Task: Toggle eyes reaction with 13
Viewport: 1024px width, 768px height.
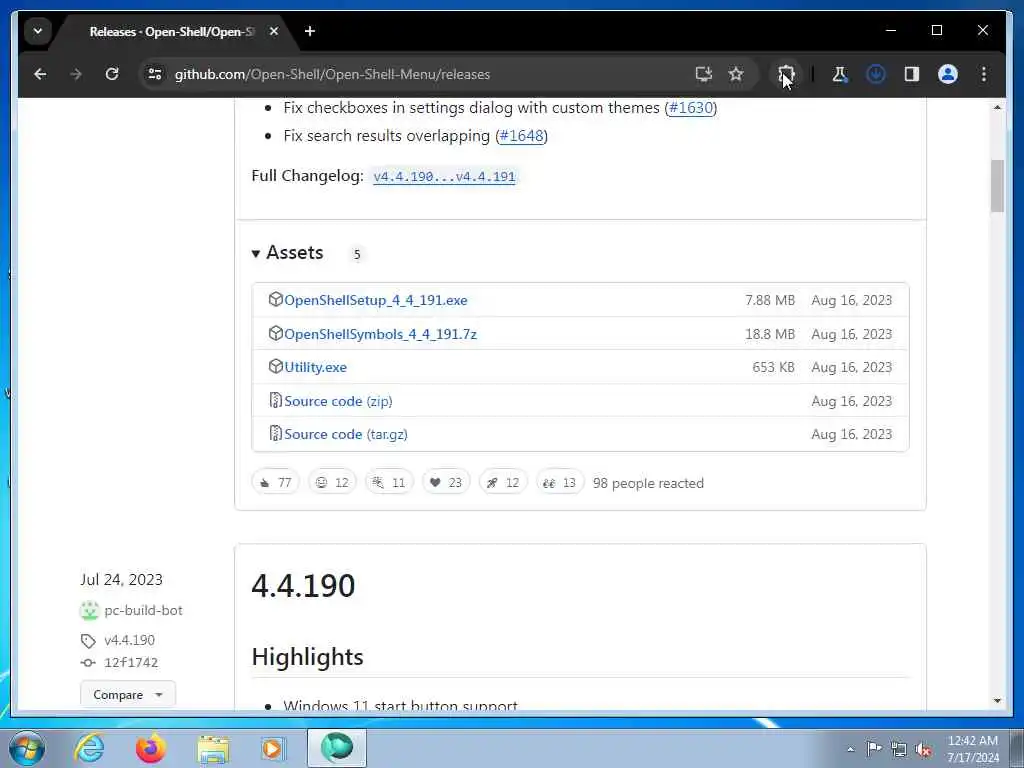Action: [559, 483]
